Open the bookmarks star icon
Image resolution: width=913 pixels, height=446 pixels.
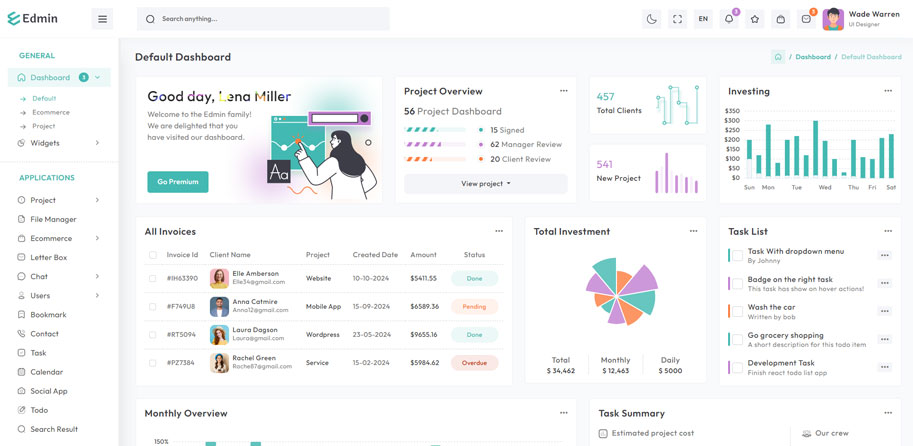point(755,19)
